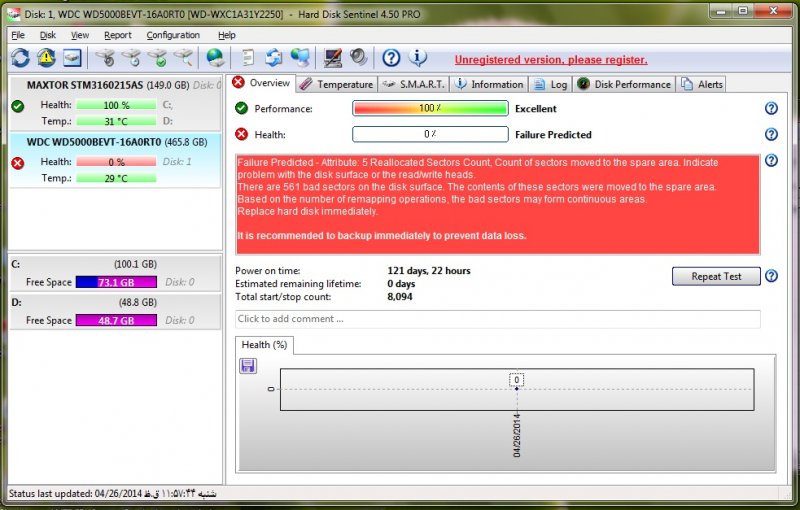Image resolution: width=800 pixels, height=510 pixels.
Task: Click the hard disk panel toolbar icon
Action: coord(72,58)
